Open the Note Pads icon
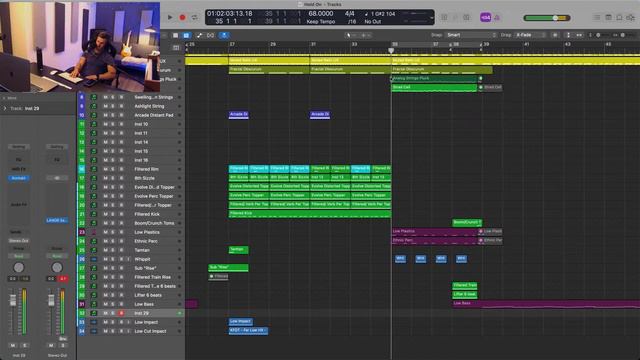 608,18
